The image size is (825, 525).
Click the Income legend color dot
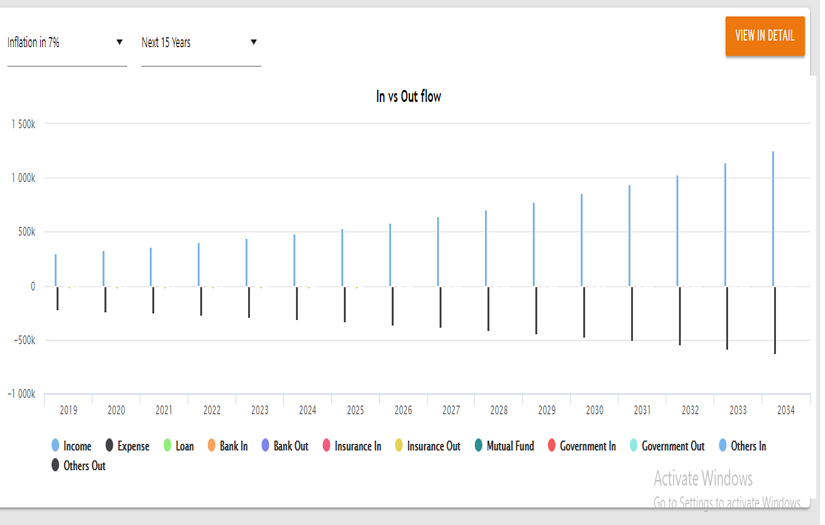pos(56,446)
